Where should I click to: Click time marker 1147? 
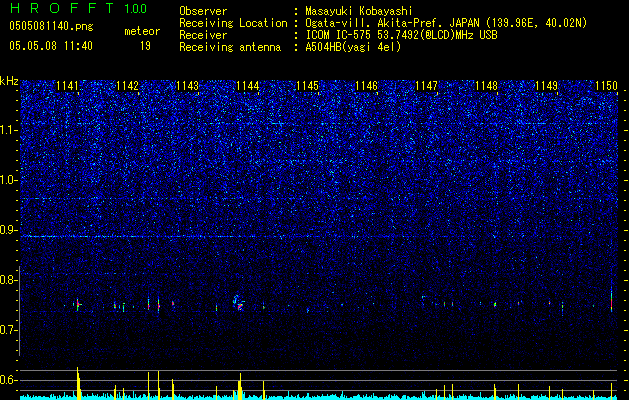pos(426,86)
